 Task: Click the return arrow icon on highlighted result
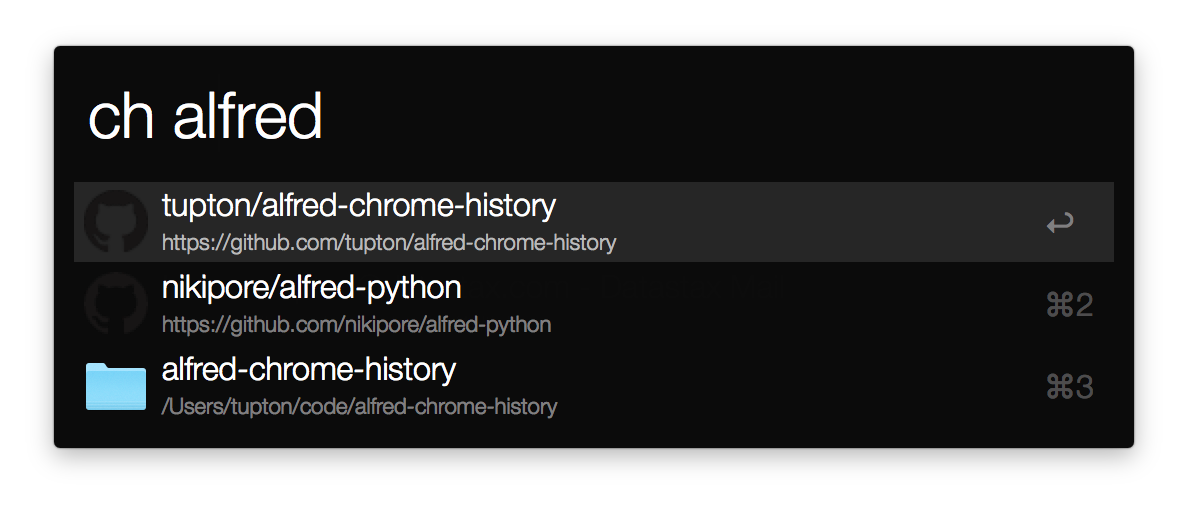(x=1060, y=224)
